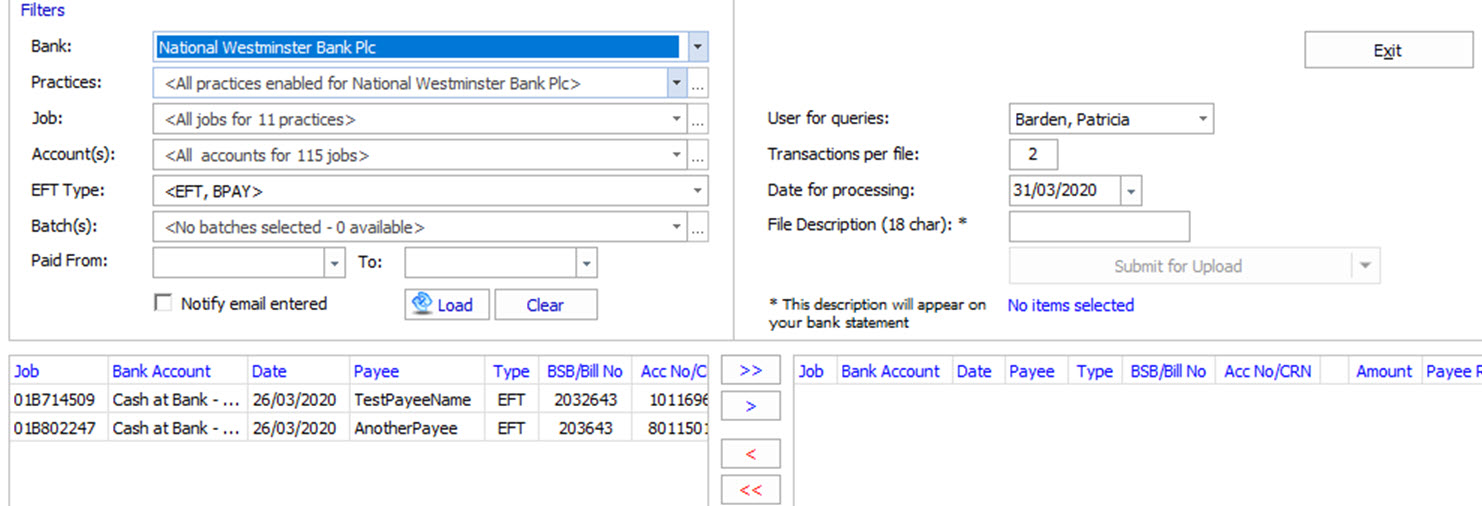Click the File Description text field
Screen dimensions: 1482x506
coord(1098,227)
